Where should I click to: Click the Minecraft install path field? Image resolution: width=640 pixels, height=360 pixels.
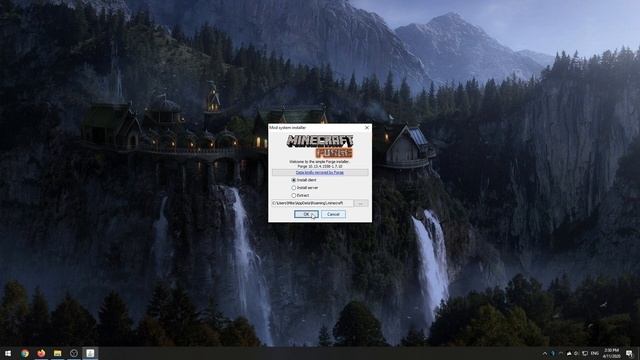click(312, 203)
